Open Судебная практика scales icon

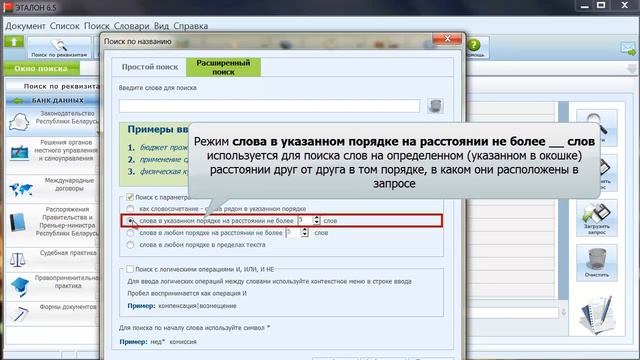18,259
